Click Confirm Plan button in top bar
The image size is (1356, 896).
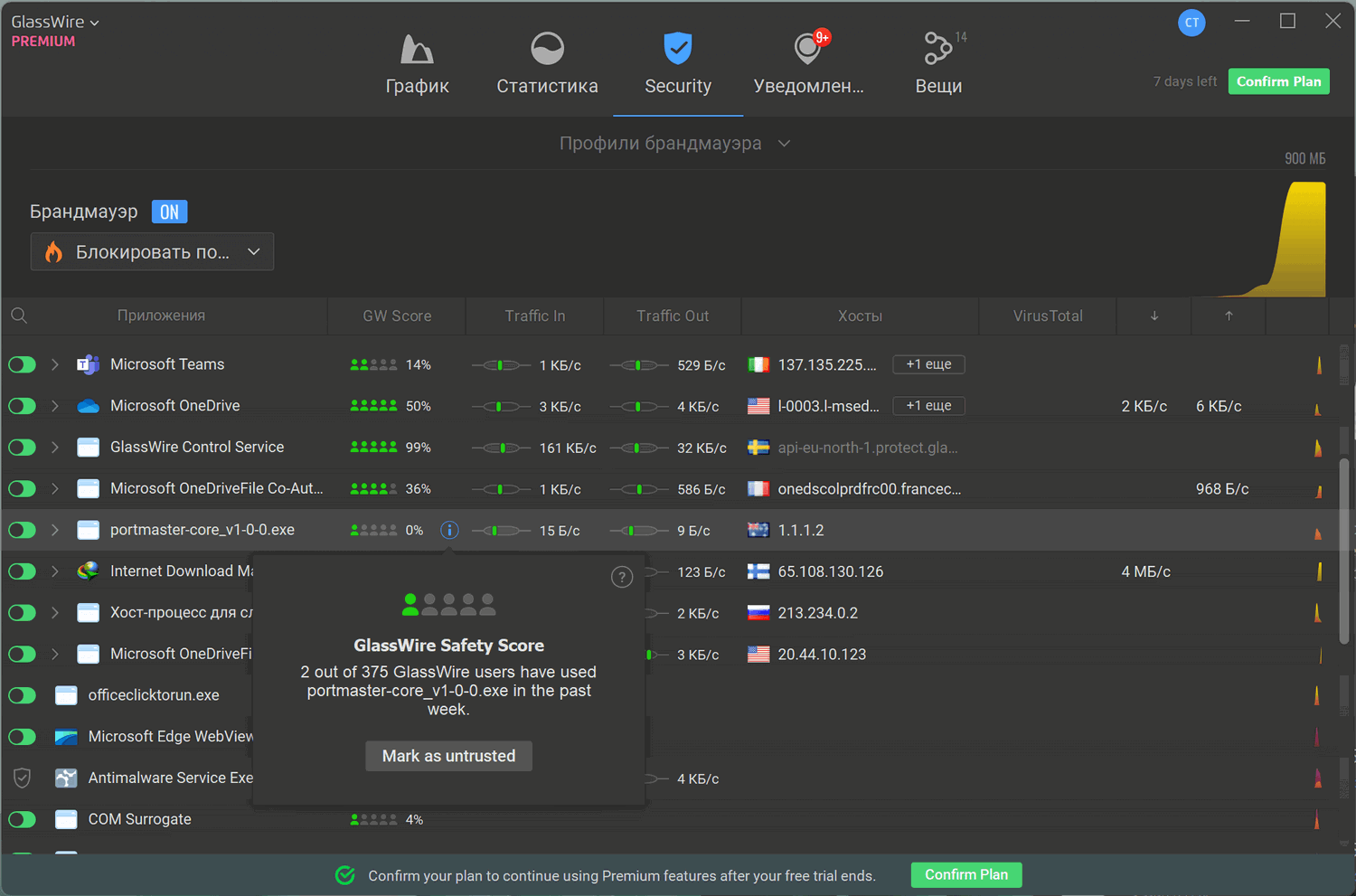pyautogui.click(x=1278, y=81)
